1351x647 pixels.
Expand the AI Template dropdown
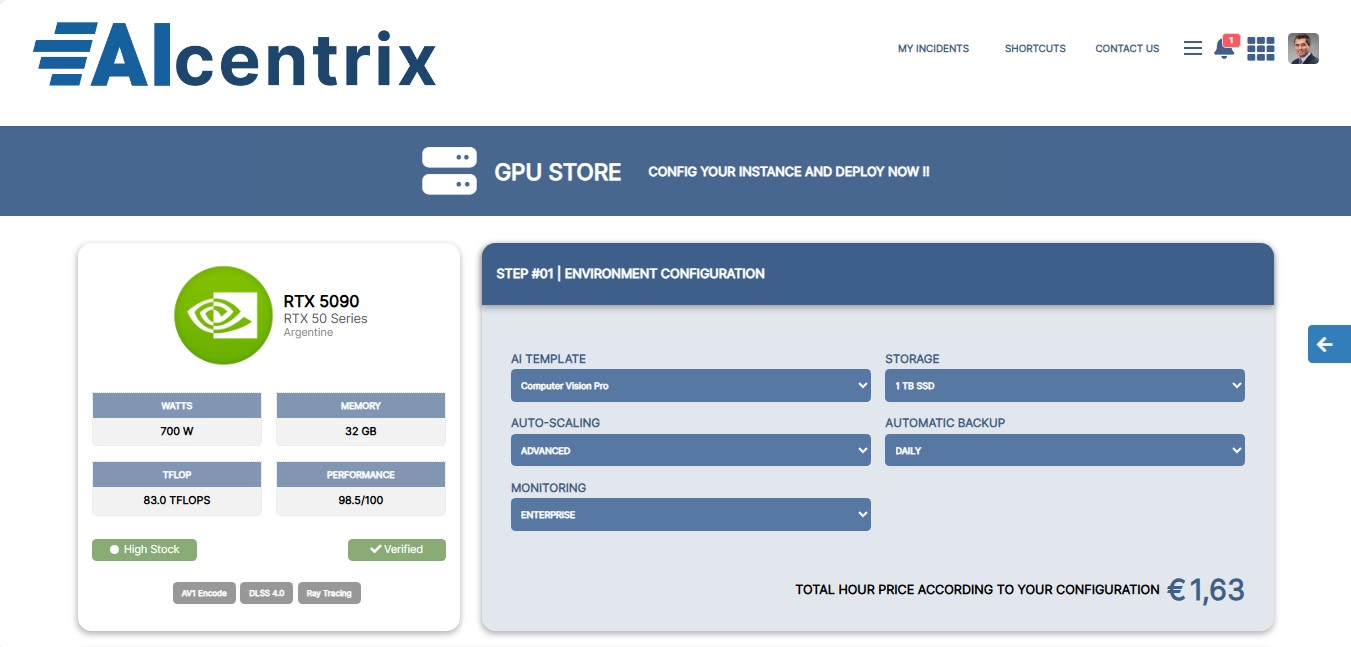pos(690,386)
